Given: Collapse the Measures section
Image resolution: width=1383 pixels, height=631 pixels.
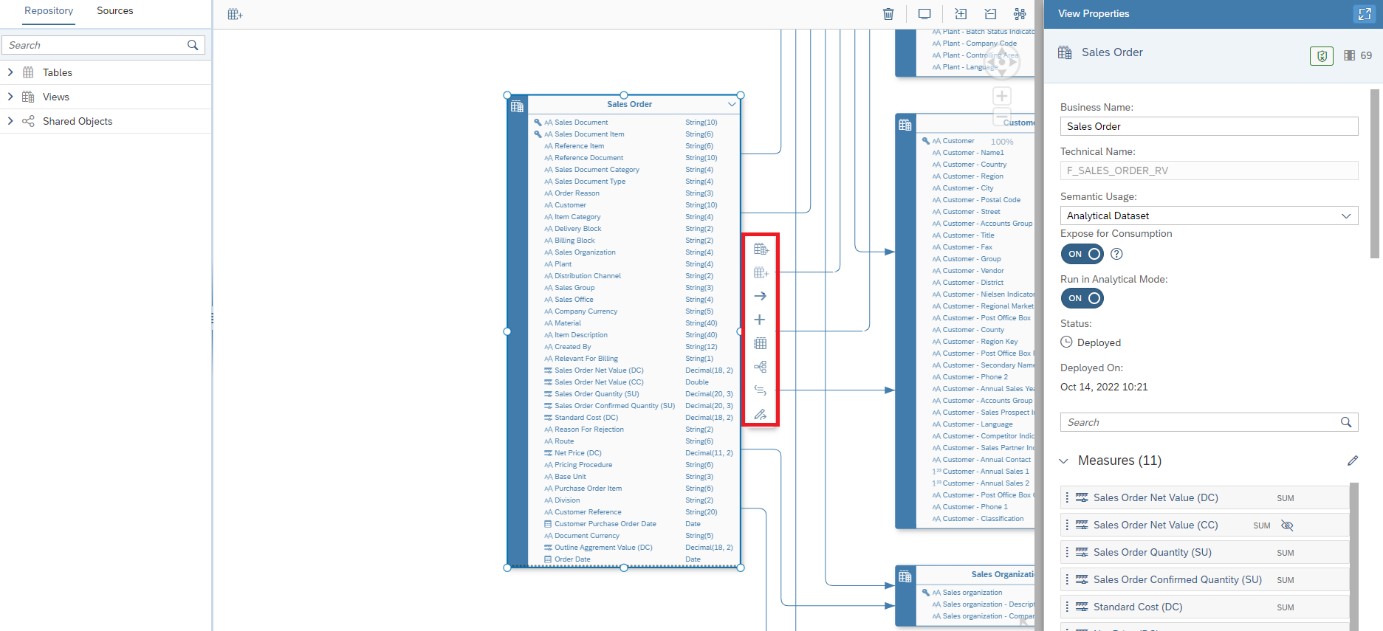Looking at the screenshot, I should click(1064, 461).
